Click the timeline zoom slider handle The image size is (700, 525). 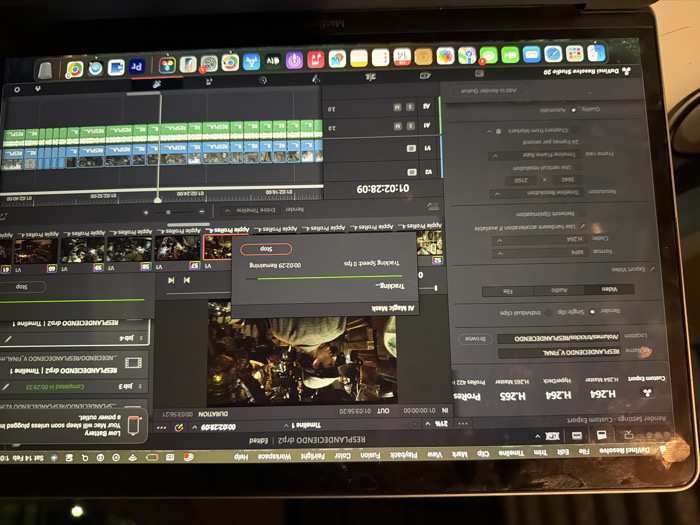(x=168, y=212)
